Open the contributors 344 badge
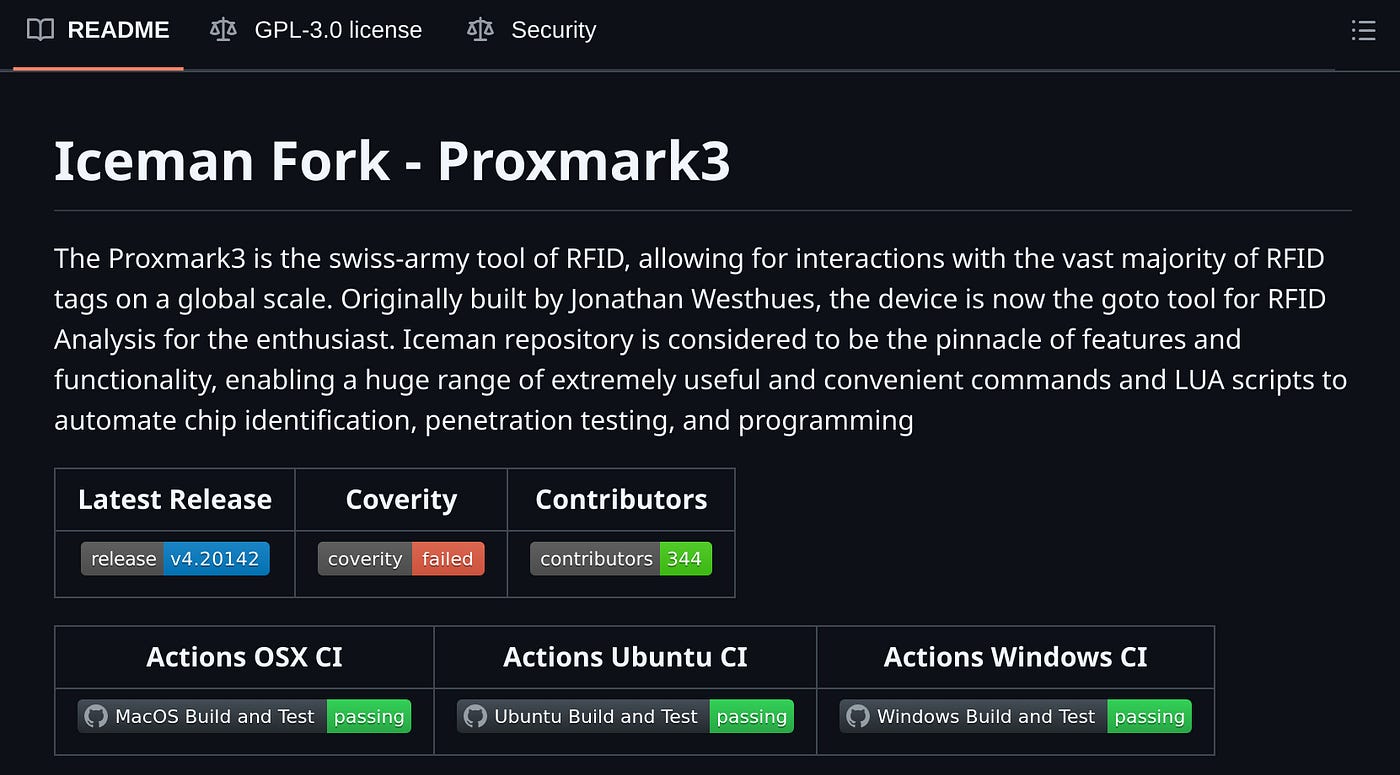This screenshot has width=1400, height=775. [x=621, y=559]
